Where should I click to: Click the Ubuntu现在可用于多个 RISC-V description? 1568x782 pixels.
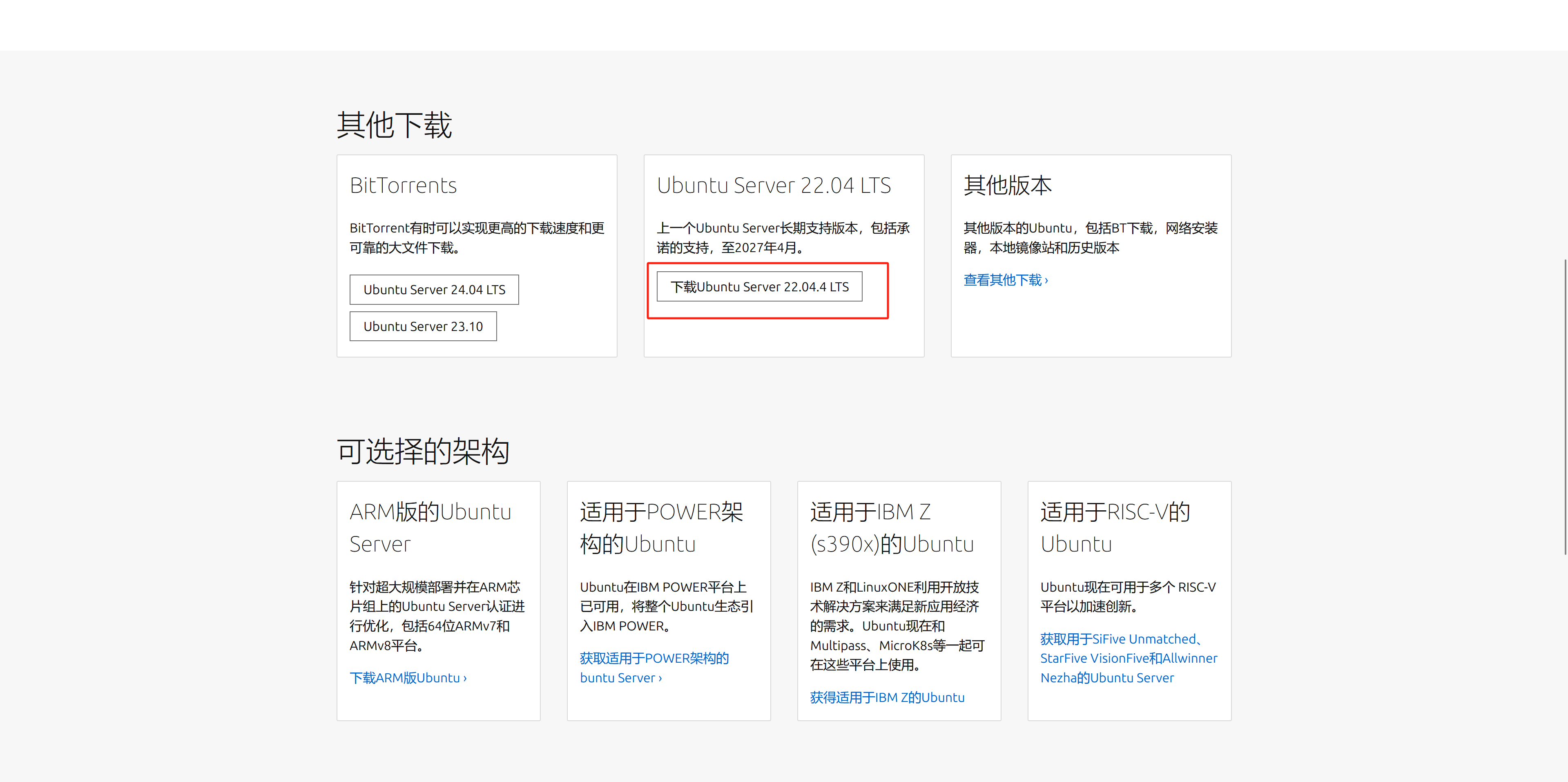(x=1128, y=597)
